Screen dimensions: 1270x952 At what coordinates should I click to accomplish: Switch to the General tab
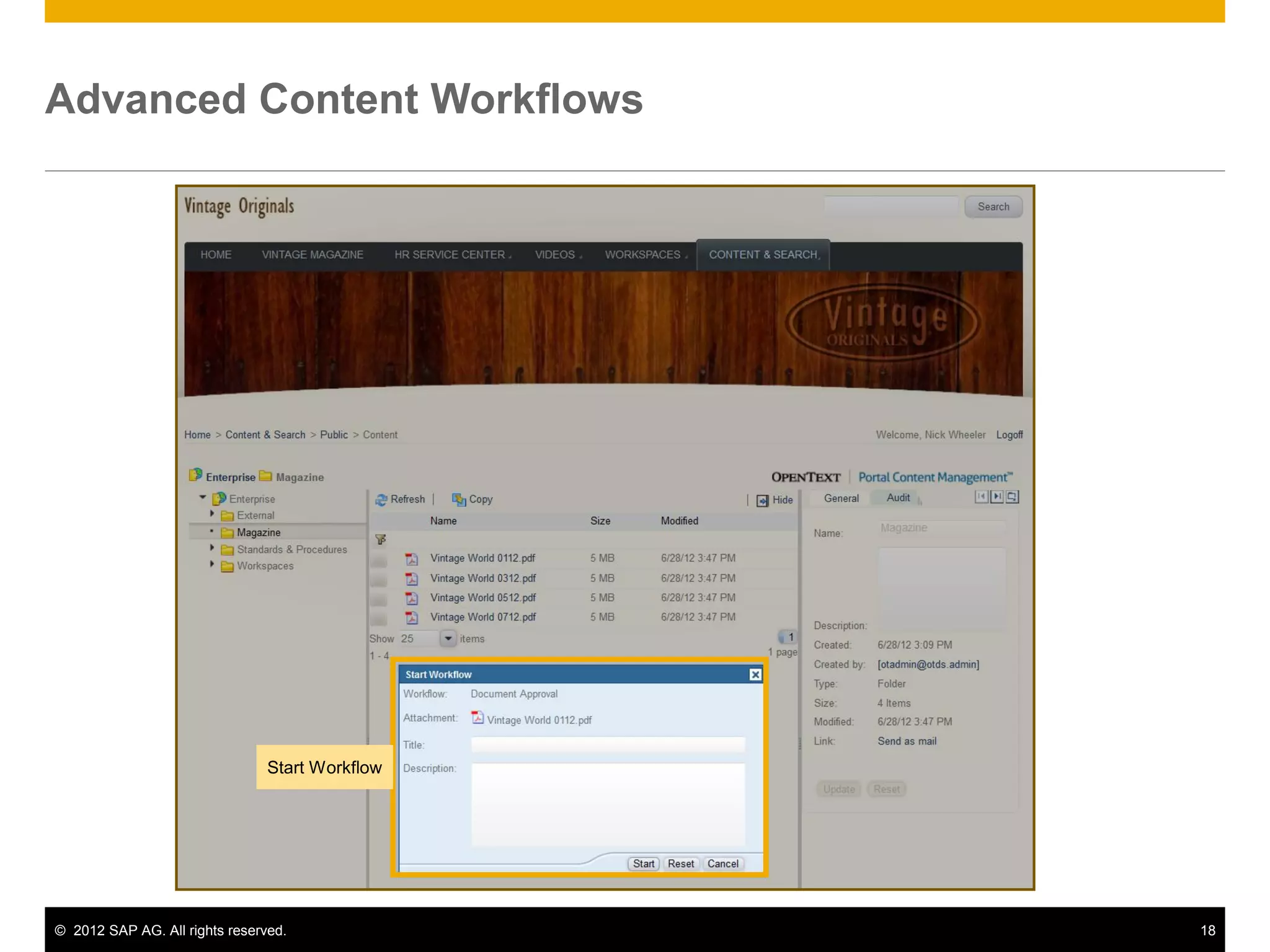[x=841, y=498]
